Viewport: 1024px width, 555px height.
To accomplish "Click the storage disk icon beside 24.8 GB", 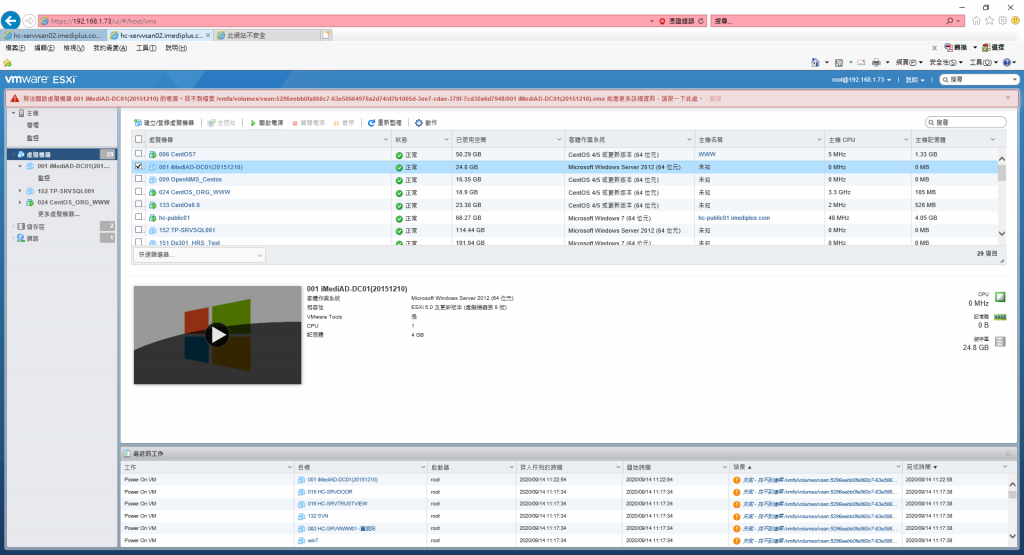I will [x=1000, y=341].
